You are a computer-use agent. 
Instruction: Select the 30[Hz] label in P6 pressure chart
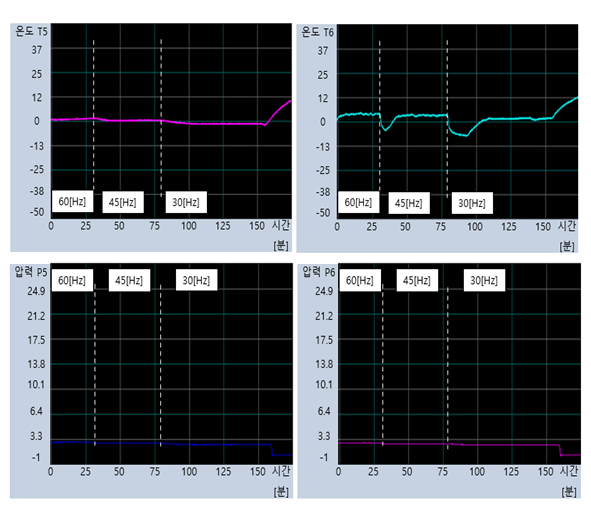point(484,280)
